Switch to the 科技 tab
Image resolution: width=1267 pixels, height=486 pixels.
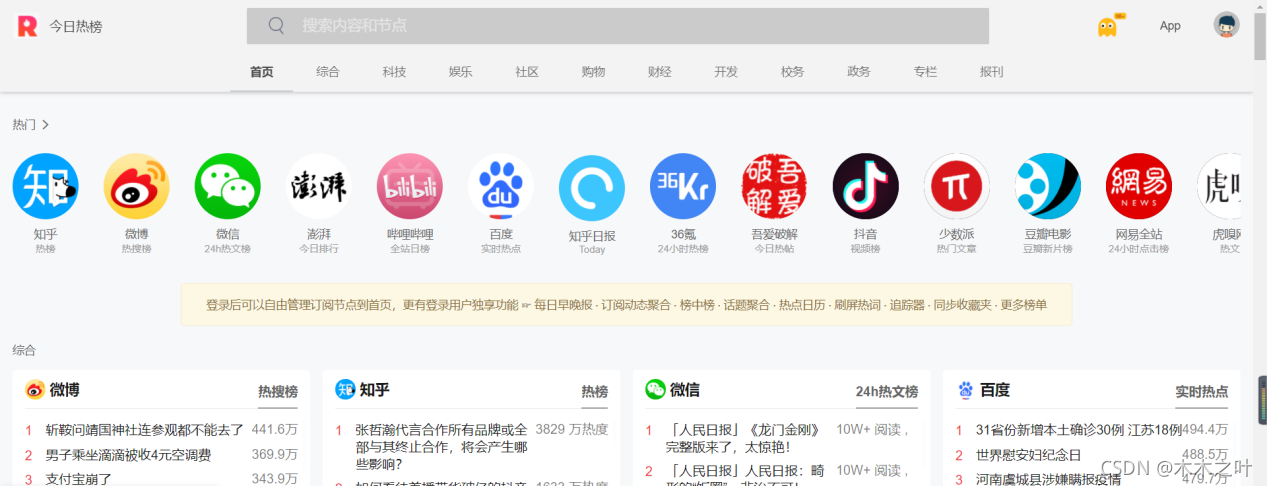pos(394,72)
